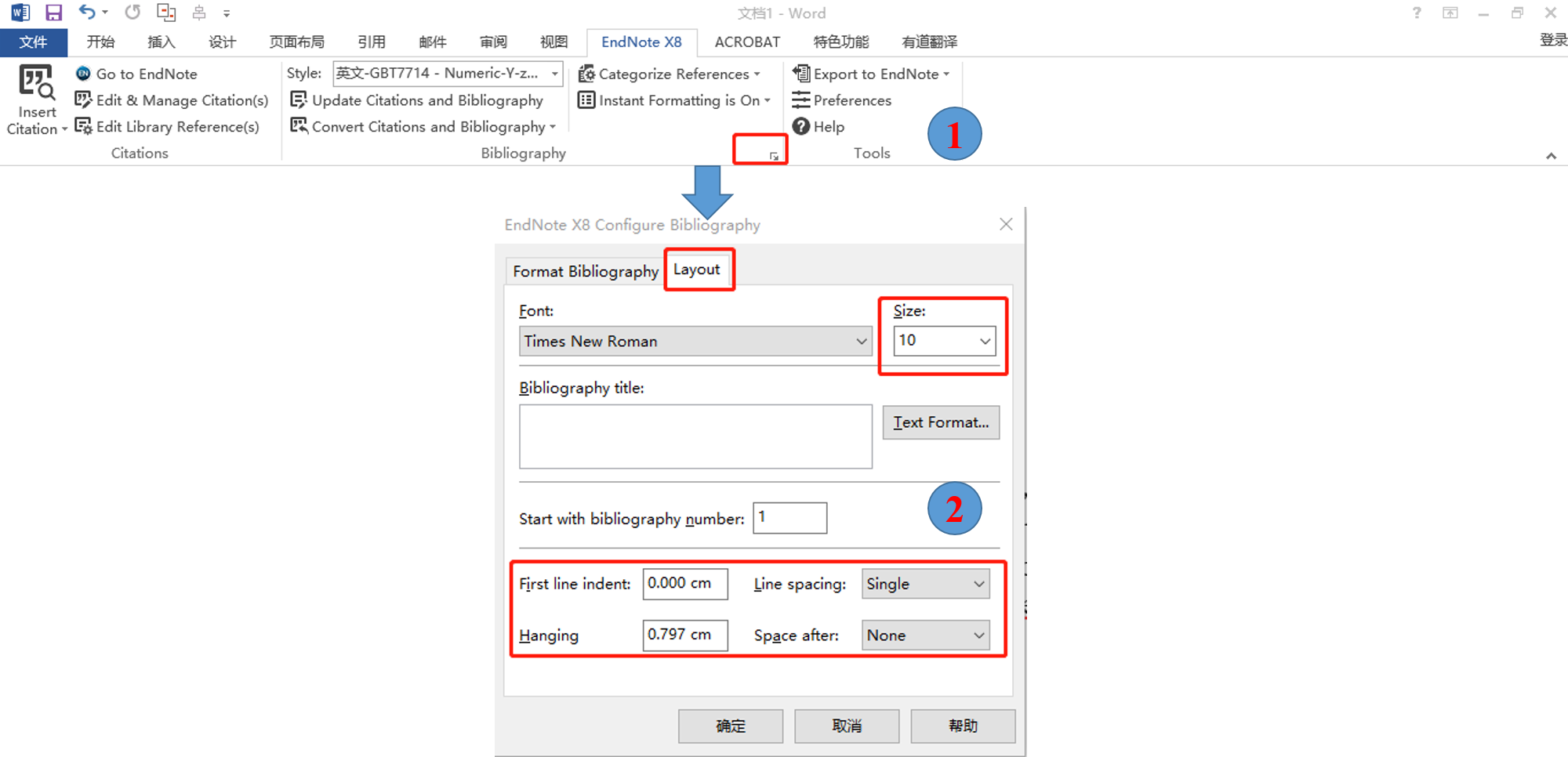This screenshot has width=1568, height=757.
Task: Click the Redo/Repeat icon
Action: (x=132, y=13)
